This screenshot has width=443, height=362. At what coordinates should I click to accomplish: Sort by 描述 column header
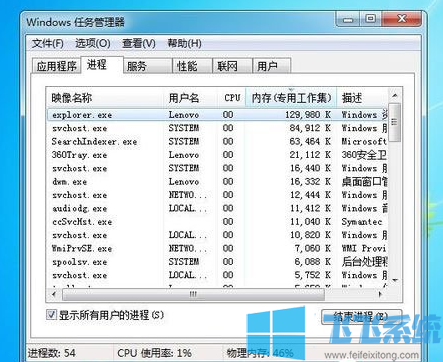pyautogui.click(x=363, y=98)
